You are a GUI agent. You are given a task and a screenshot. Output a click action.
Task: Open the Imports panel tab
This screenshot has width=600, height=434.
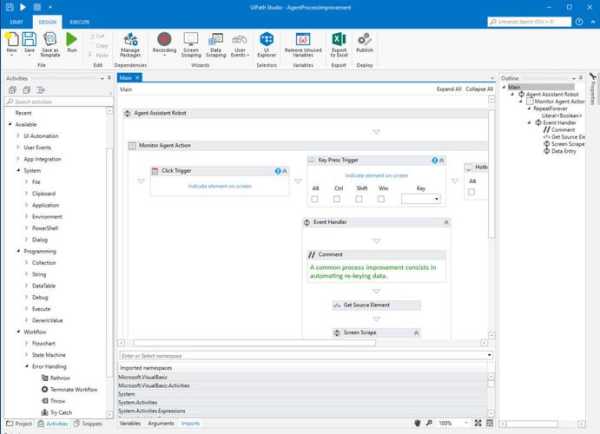coord(190,423)
